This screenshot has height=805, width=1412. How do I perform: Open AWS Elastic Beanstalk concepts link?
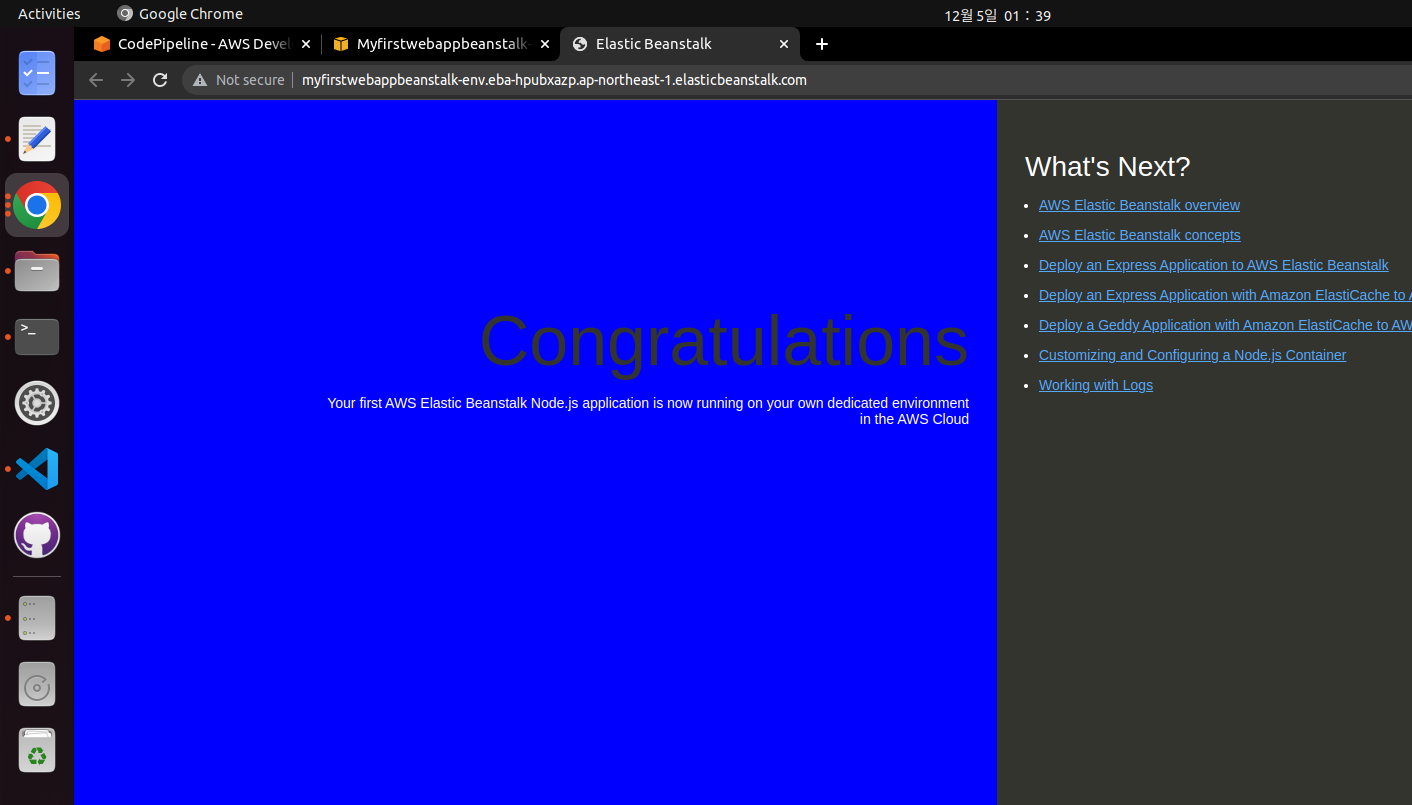(x=1139, y=235)
